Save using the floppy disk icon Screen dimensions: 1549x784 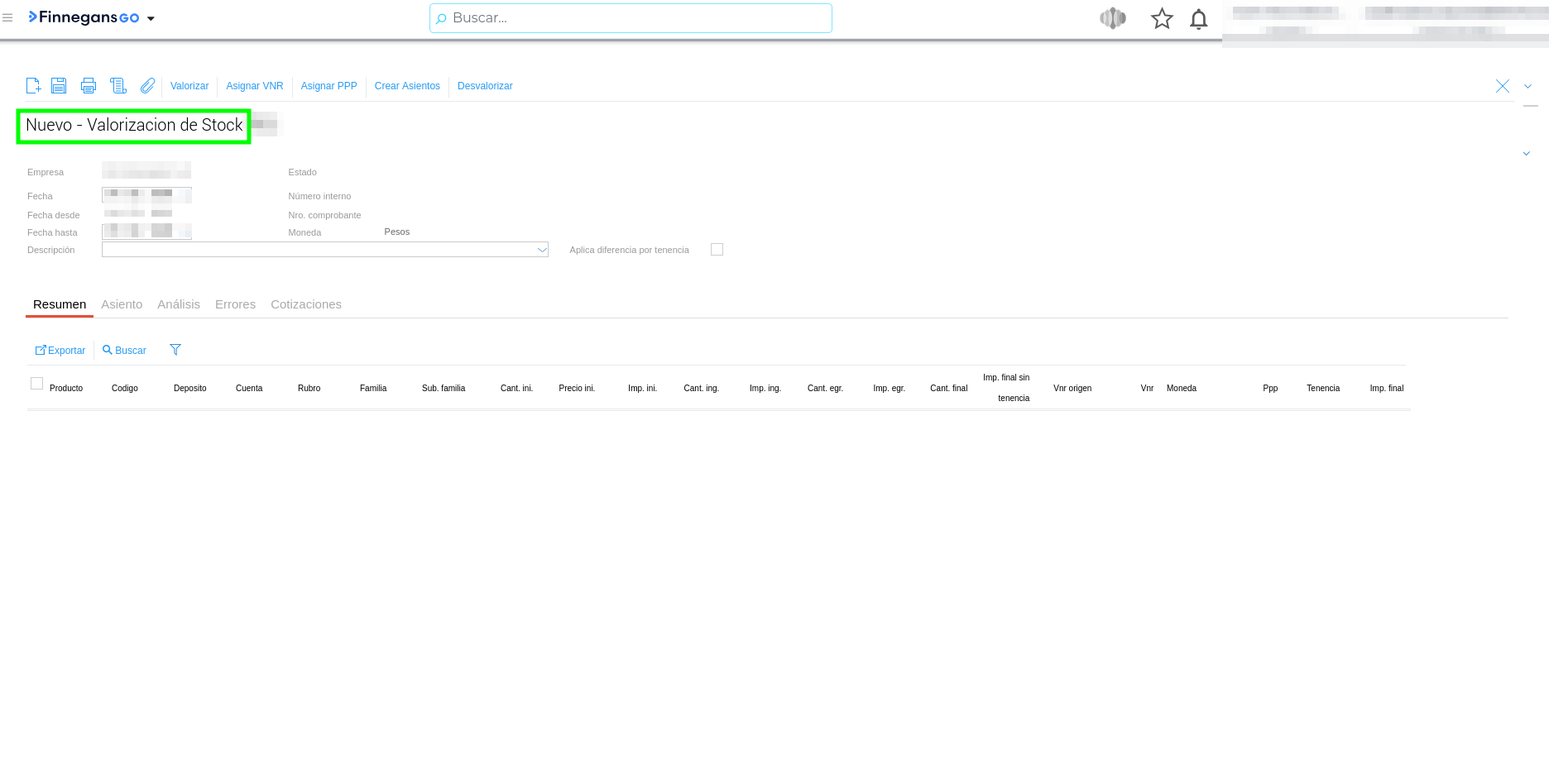pos(59,86)
